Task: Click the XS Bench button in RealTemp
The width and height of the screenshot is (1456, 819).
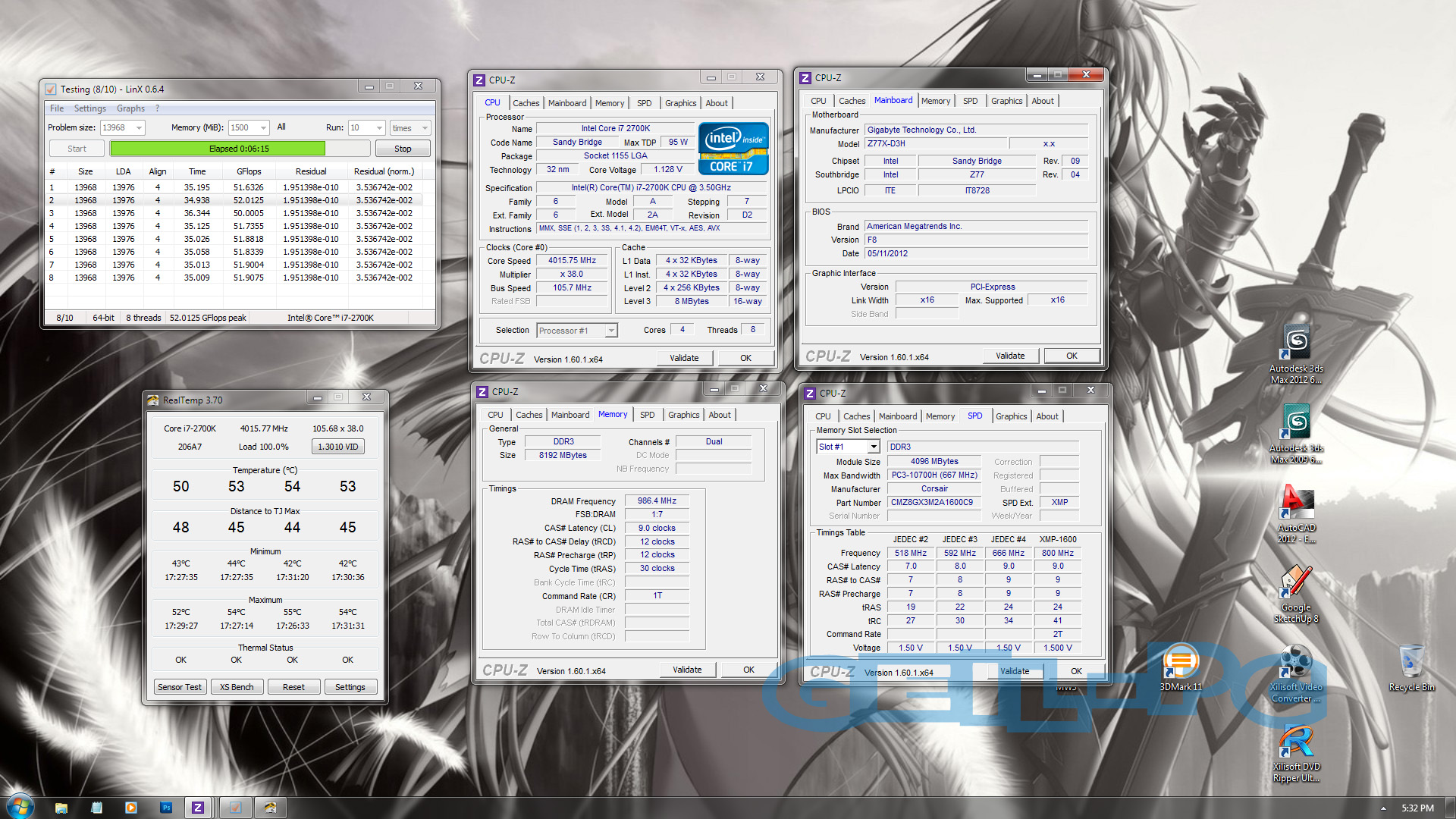Action: click(x=237, y=687)
